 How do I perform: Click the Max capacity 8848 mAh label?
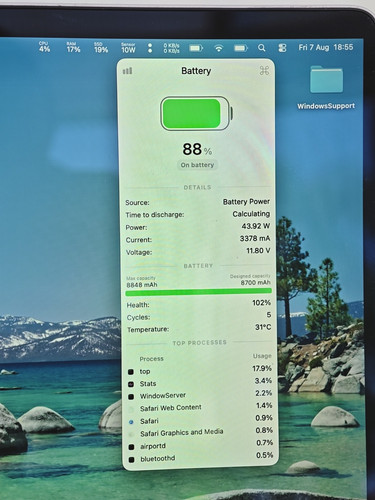point(142,282)
